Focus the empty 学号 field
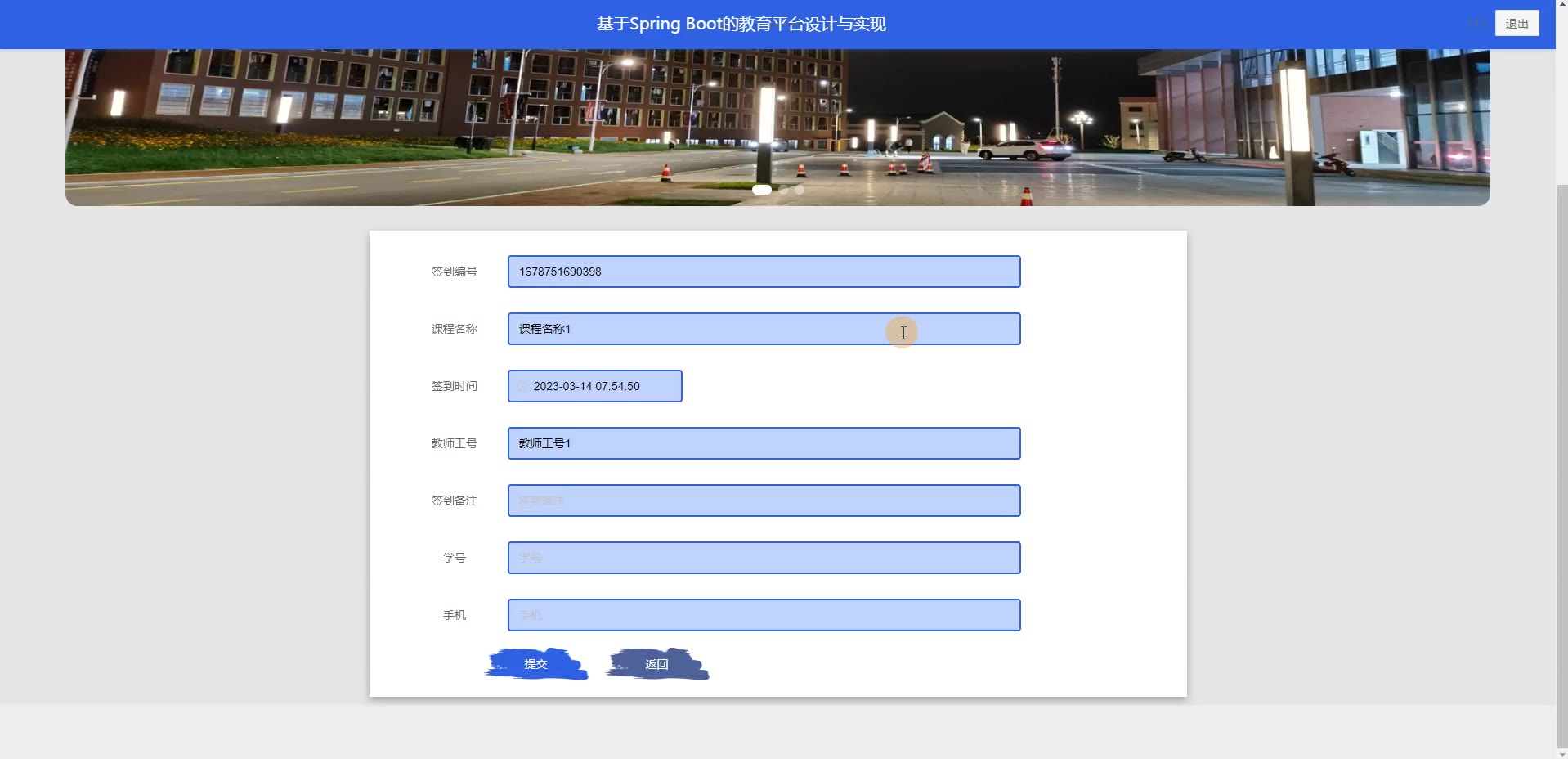This screenshot has height=759, width=1568. (764, 558)
